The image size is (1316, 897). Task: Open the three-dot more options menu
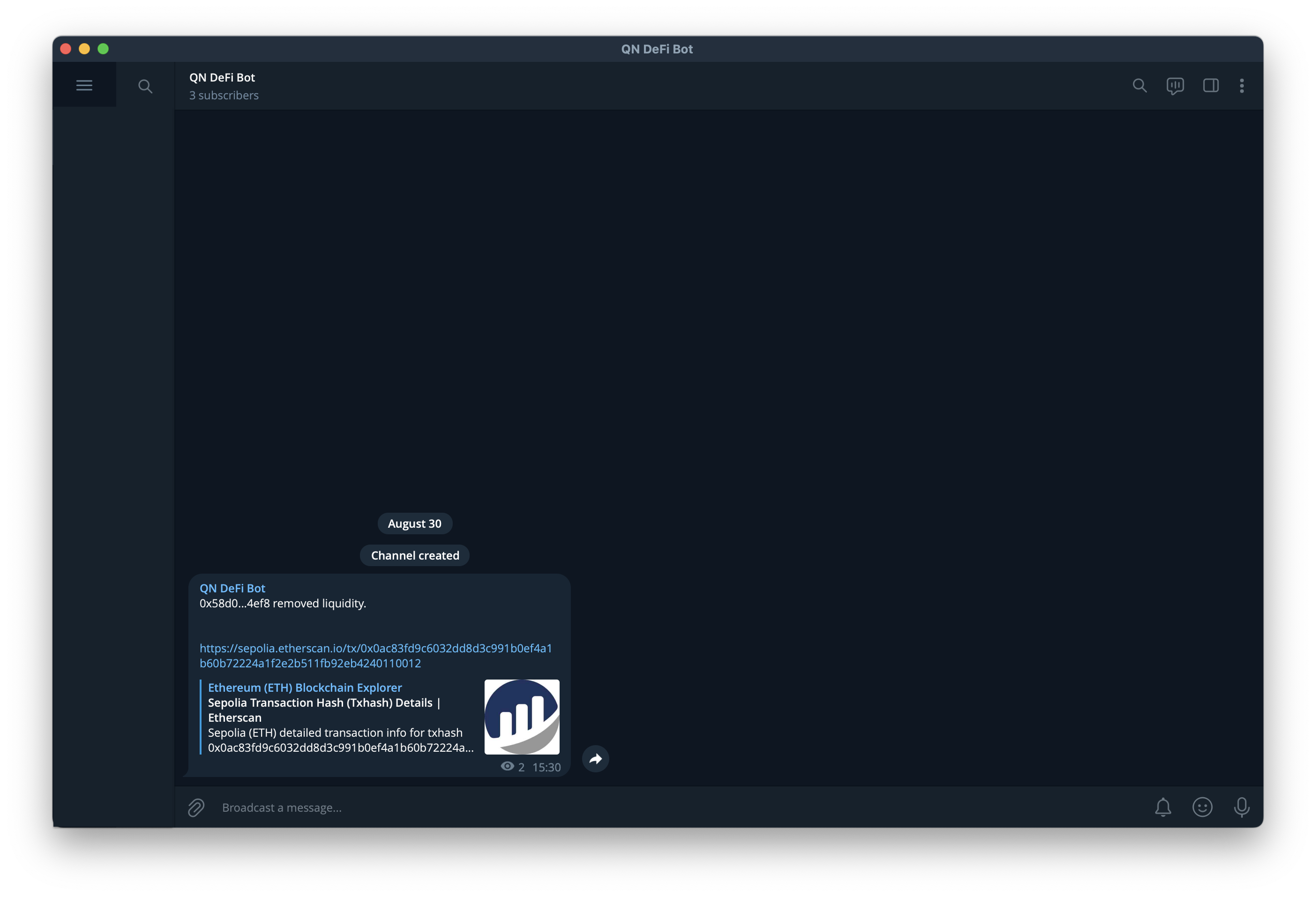click(x=1242, y=85)
